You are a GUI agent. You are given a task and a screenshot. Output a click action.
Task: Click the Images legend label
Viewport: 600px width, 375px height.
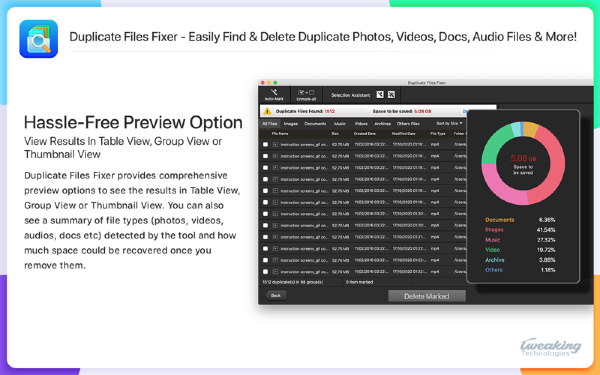[x=494, y=230]
